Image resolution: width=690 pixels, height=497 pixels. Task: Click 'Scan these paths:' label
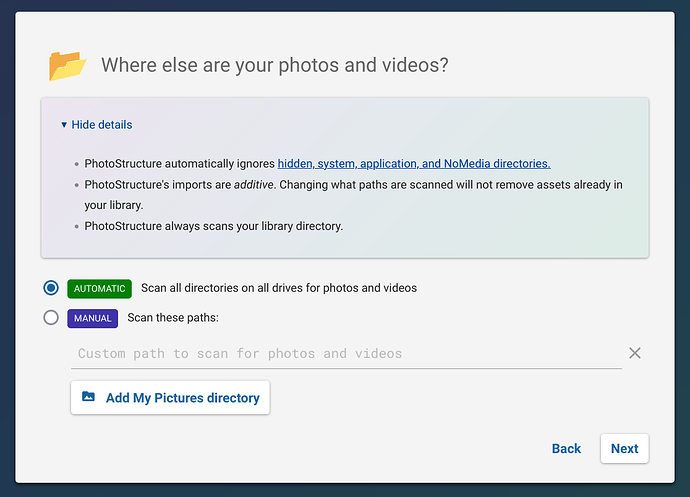tap(173, 318)
